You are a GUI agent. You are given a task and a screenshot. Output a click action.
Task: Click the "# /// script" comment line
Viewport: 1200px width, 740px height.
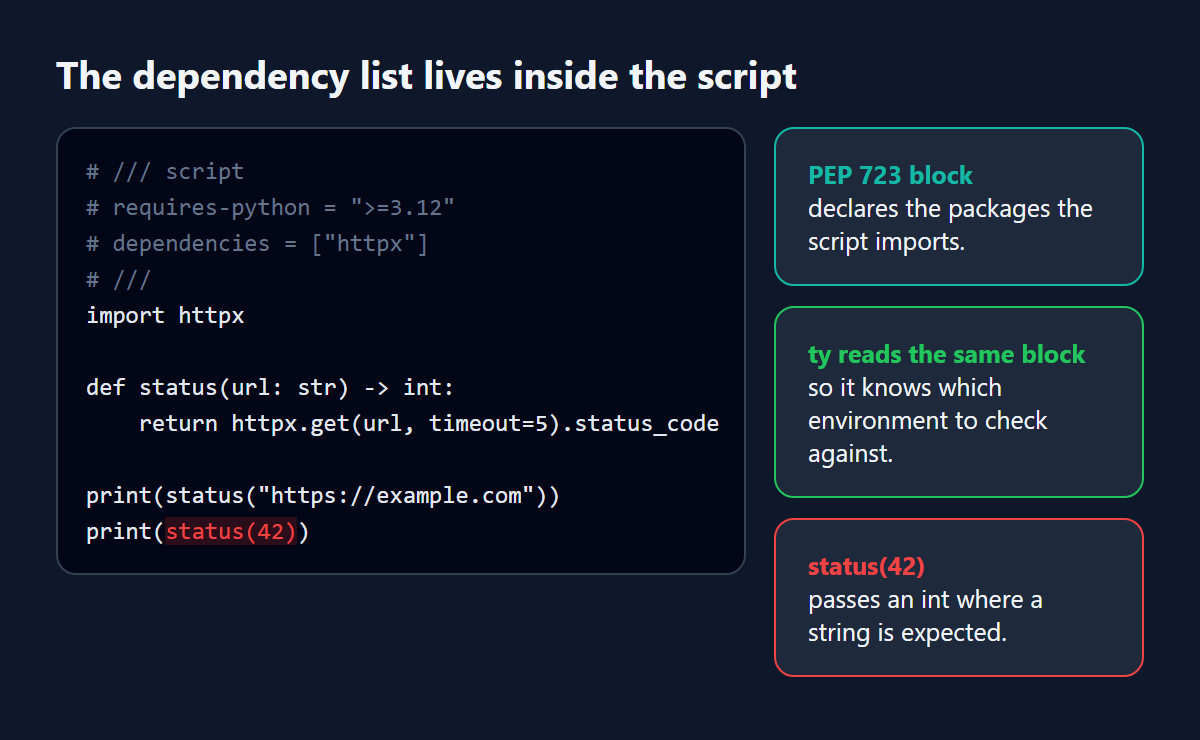tap(165, 172)
